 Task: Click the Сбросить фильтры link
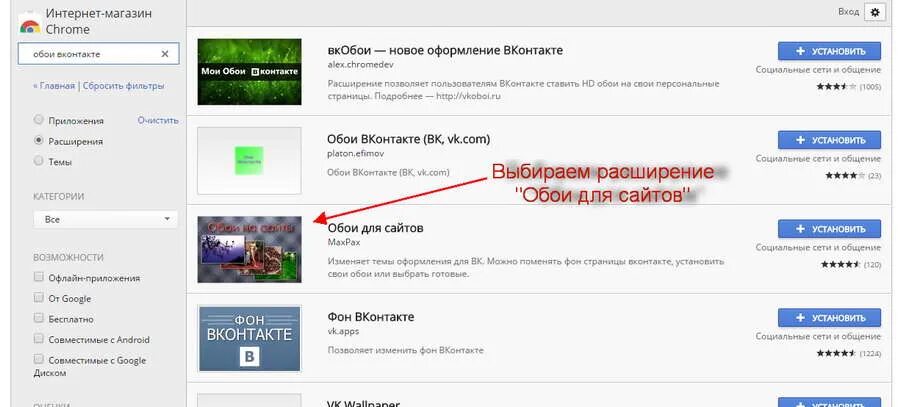pyautogui.click(x=123, y=86)
